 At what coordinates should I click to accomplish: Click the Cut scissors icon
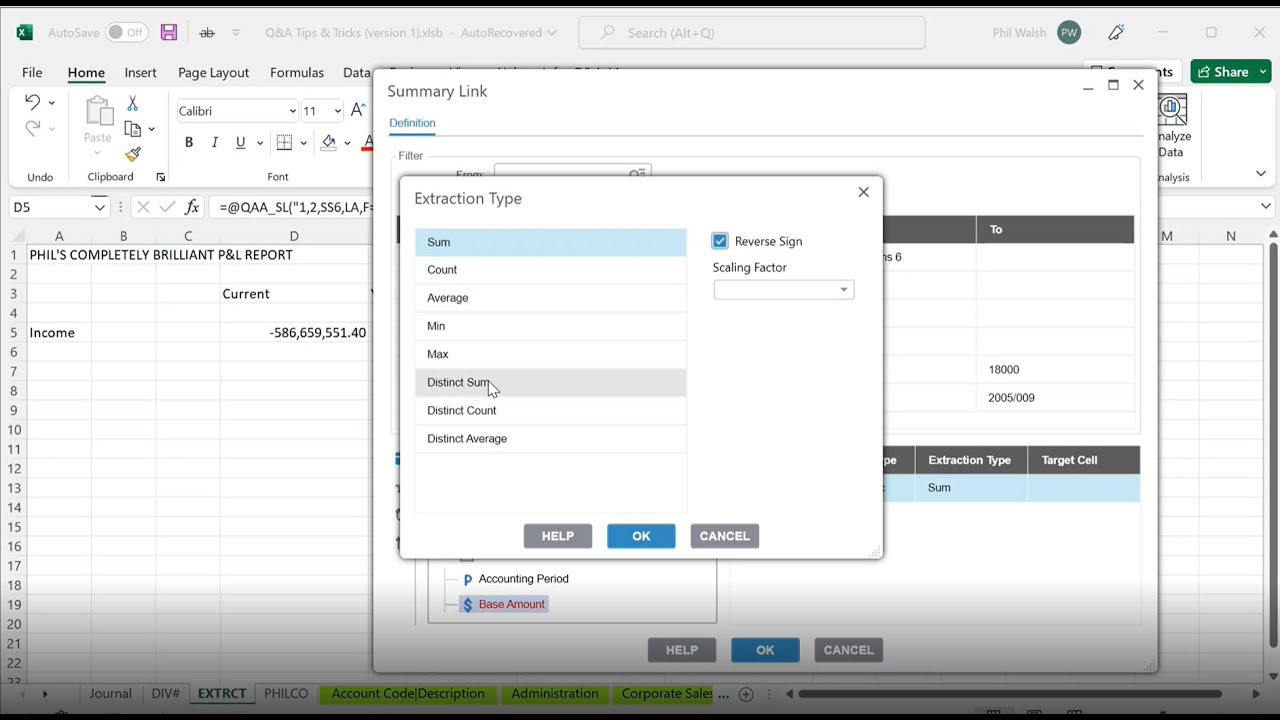pyautogui.click(x=133, y=104)
